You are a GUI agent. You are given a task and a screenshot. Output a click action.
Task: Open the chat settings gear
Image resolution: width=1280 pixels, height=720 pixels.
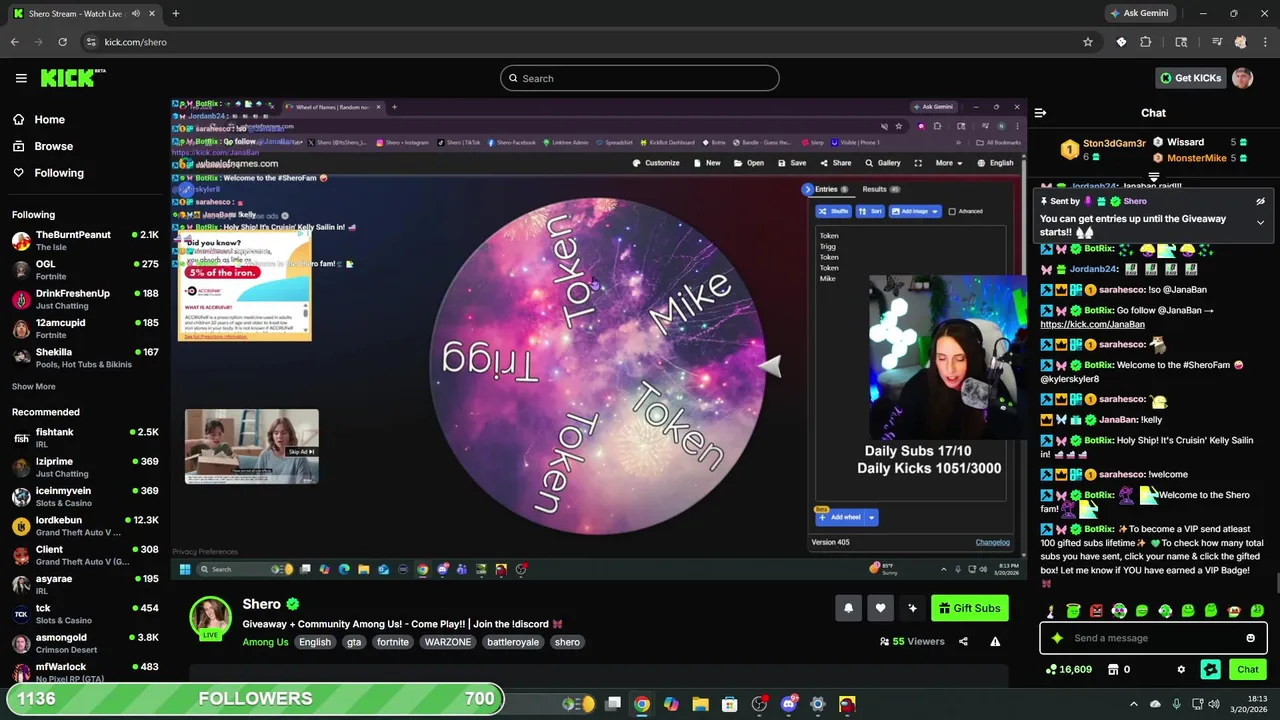(x=1181, y=670)
